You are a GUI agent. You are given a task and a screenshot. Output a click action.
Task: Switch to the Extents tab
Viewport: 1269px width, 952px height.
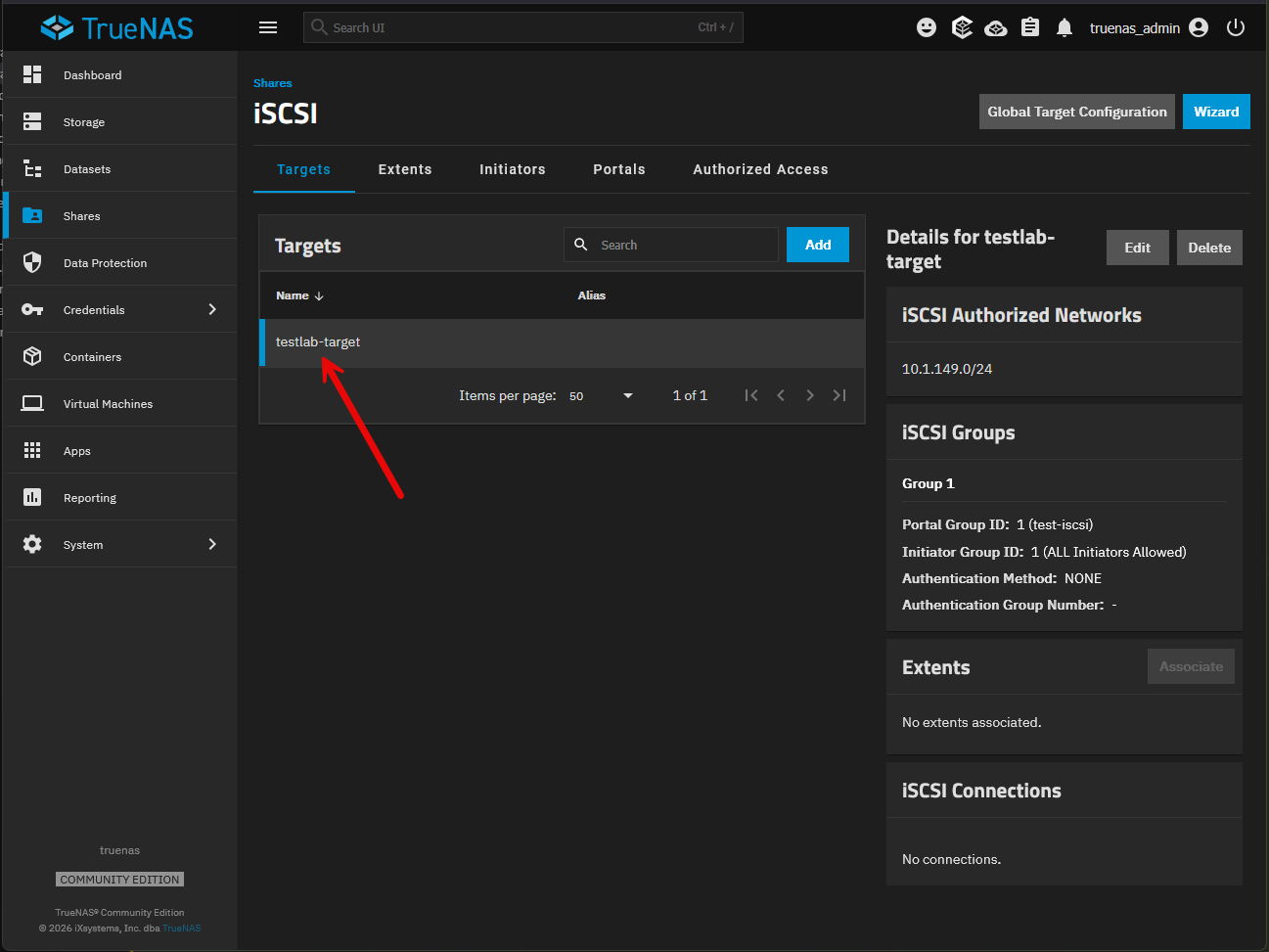click(x=405, y=169)
